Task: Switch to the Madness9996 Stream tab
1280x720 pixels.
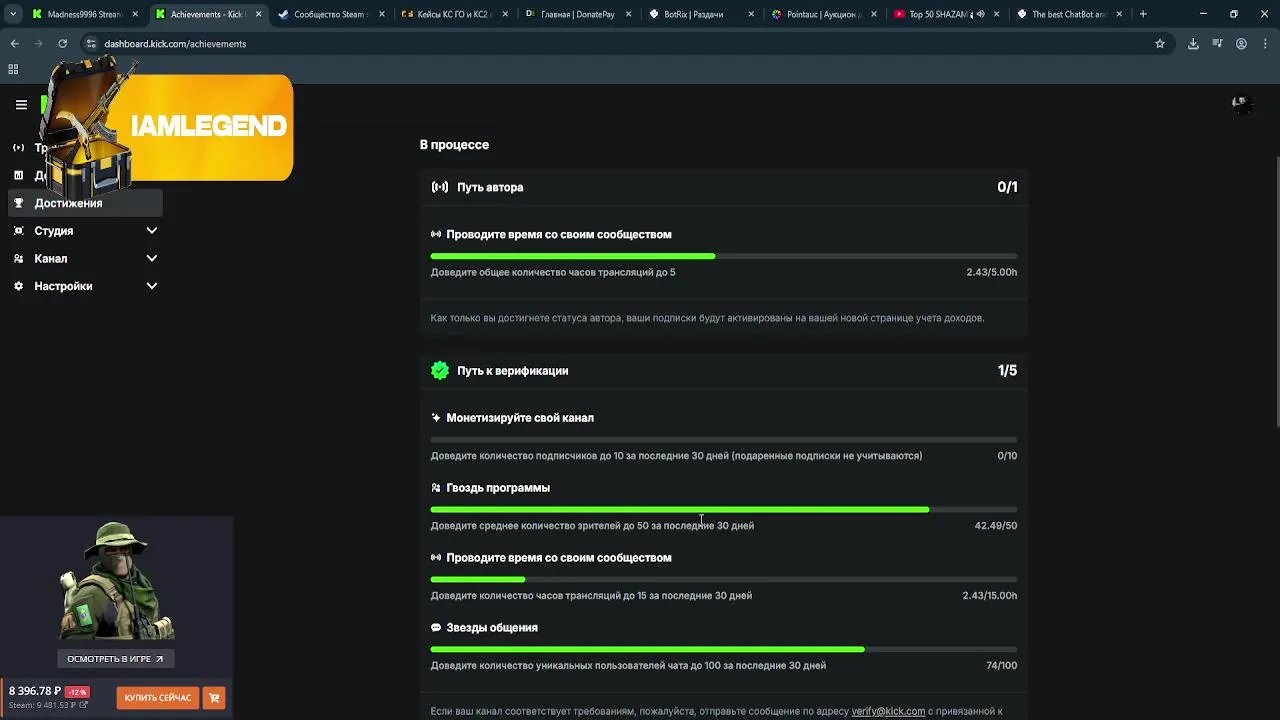Action: point(84,14)
